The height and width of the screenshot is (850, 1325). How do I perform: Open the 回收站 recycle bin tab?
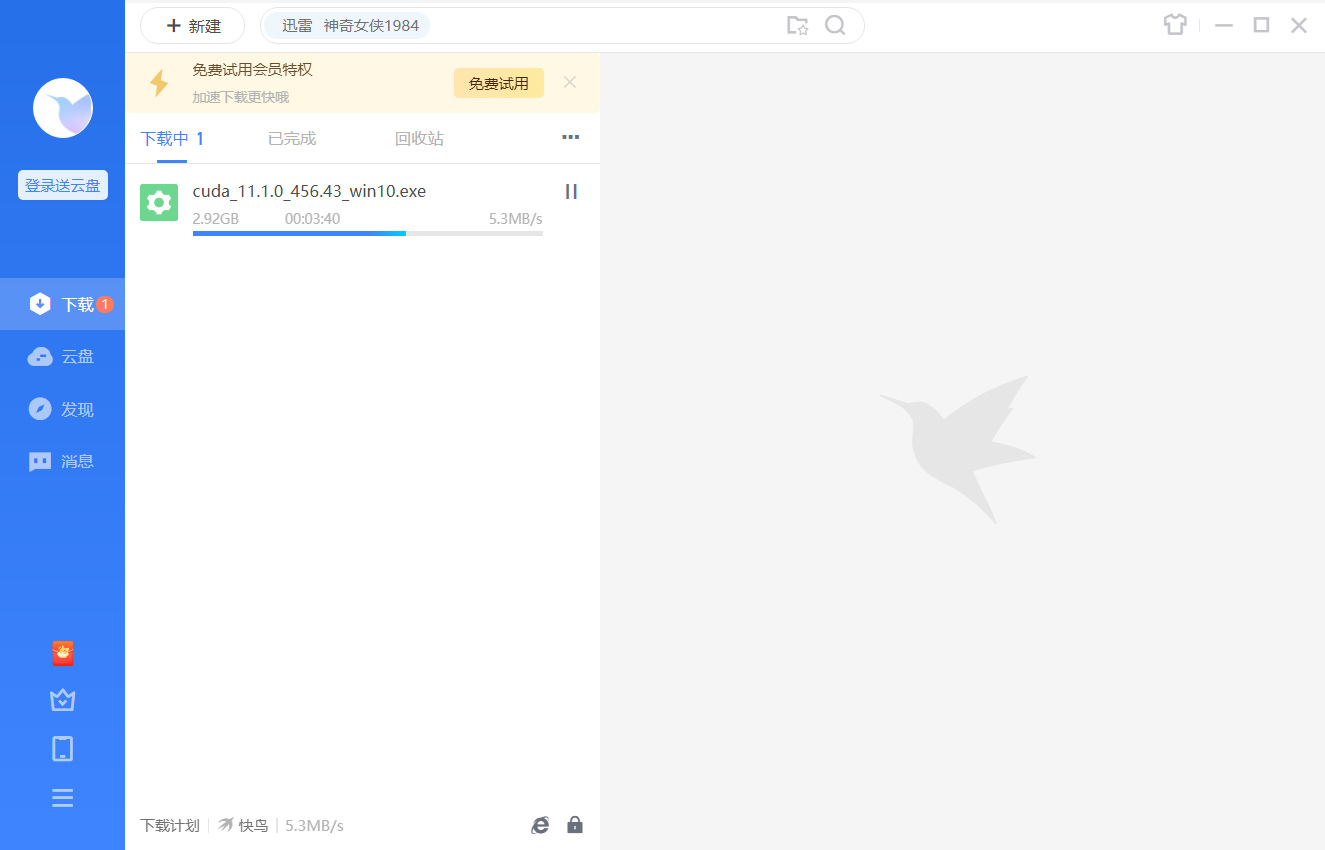419,138
